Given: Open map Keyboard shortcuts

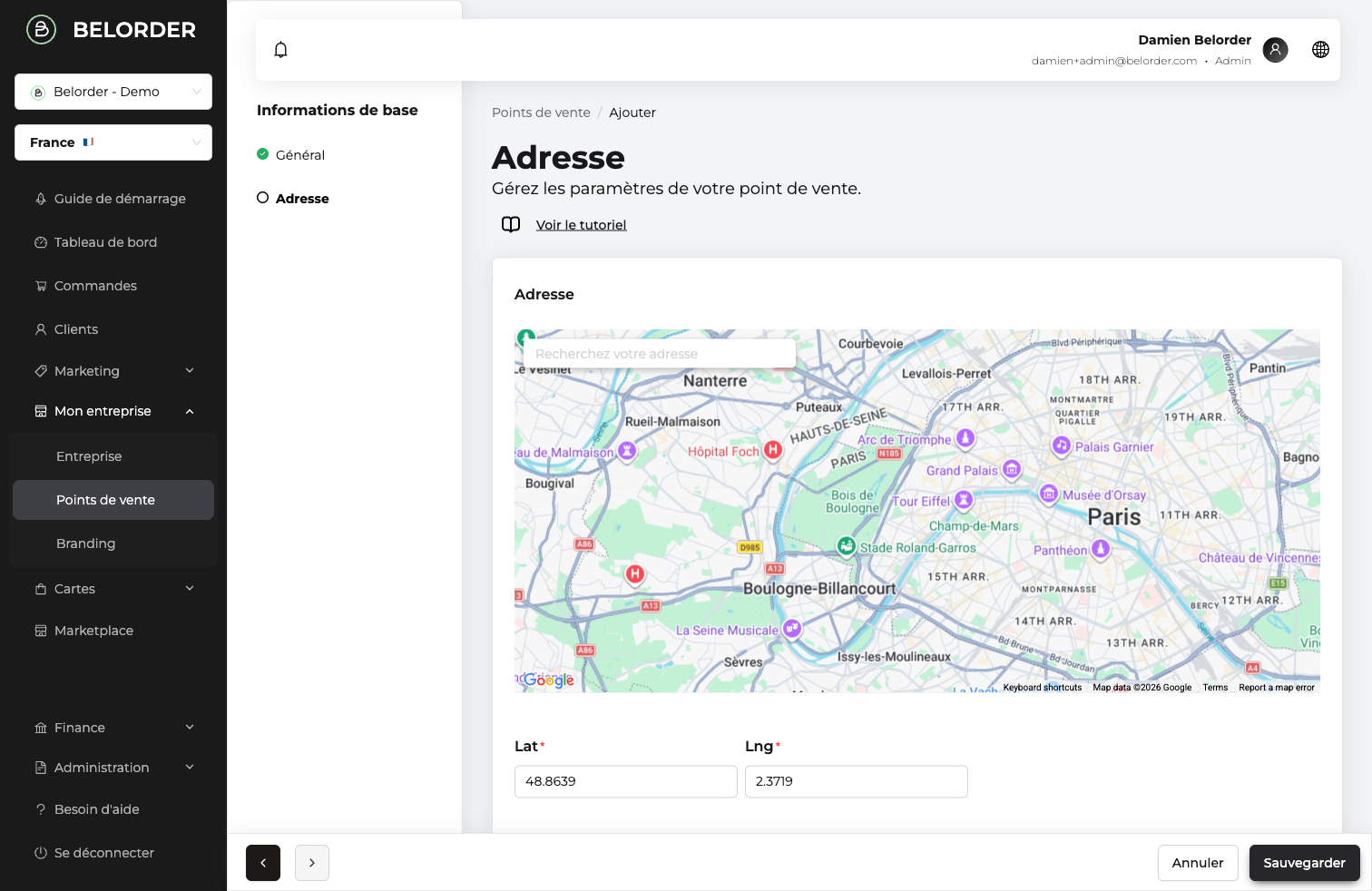Looking at the screenshot, I should click(x=1043, y=688).
